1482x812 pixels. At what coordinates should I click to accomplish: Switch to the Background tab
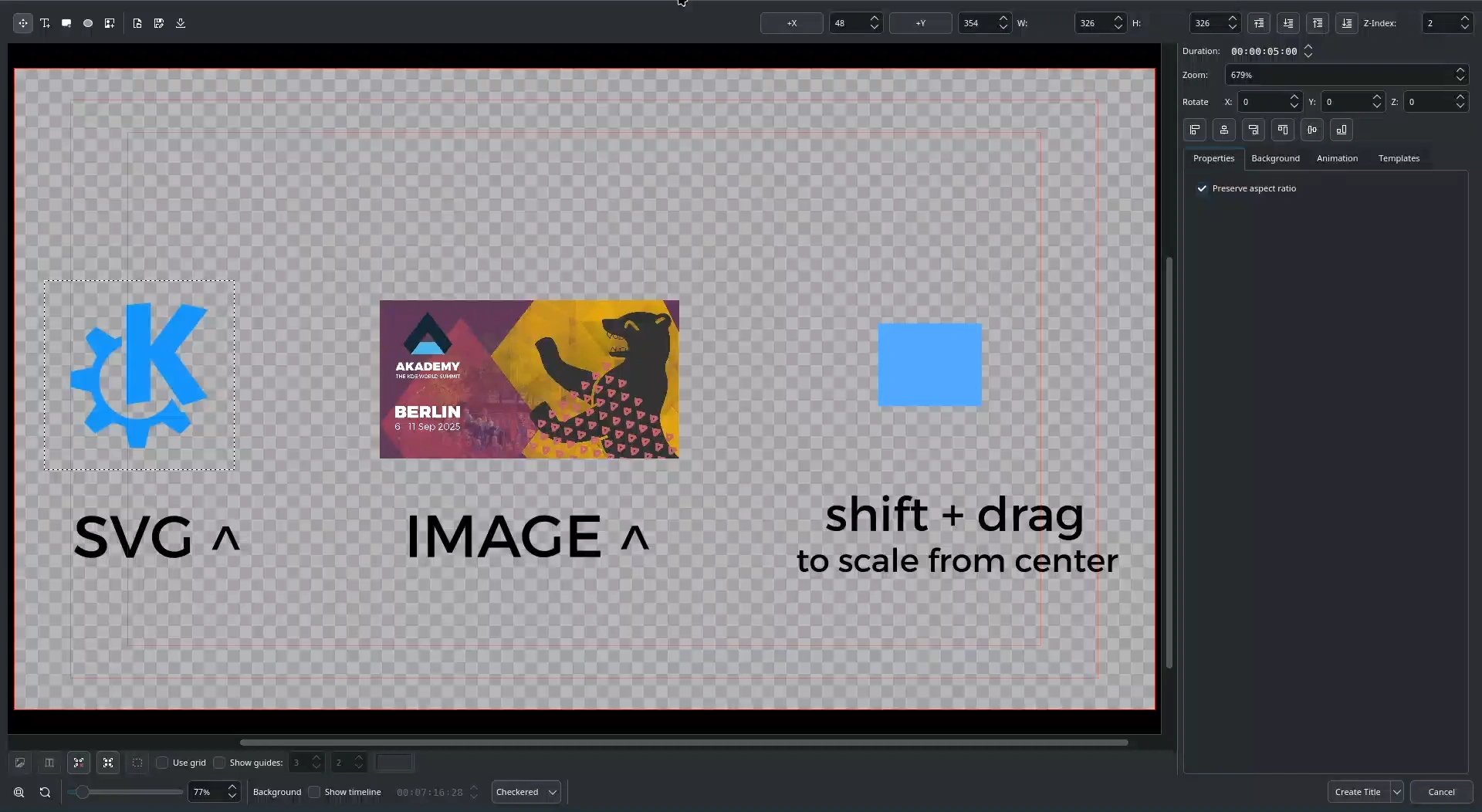1275,158
